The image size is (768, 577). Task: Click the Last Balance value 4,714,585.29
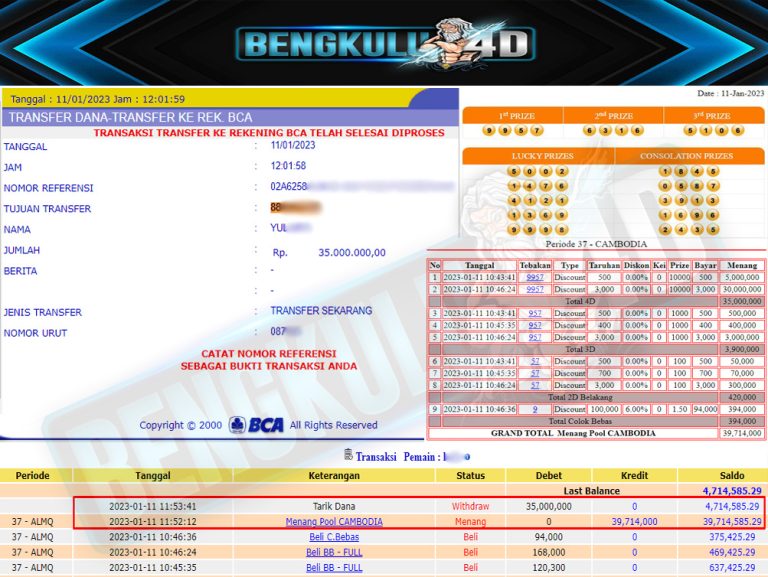pyautogui.click(x=732, y=491)
